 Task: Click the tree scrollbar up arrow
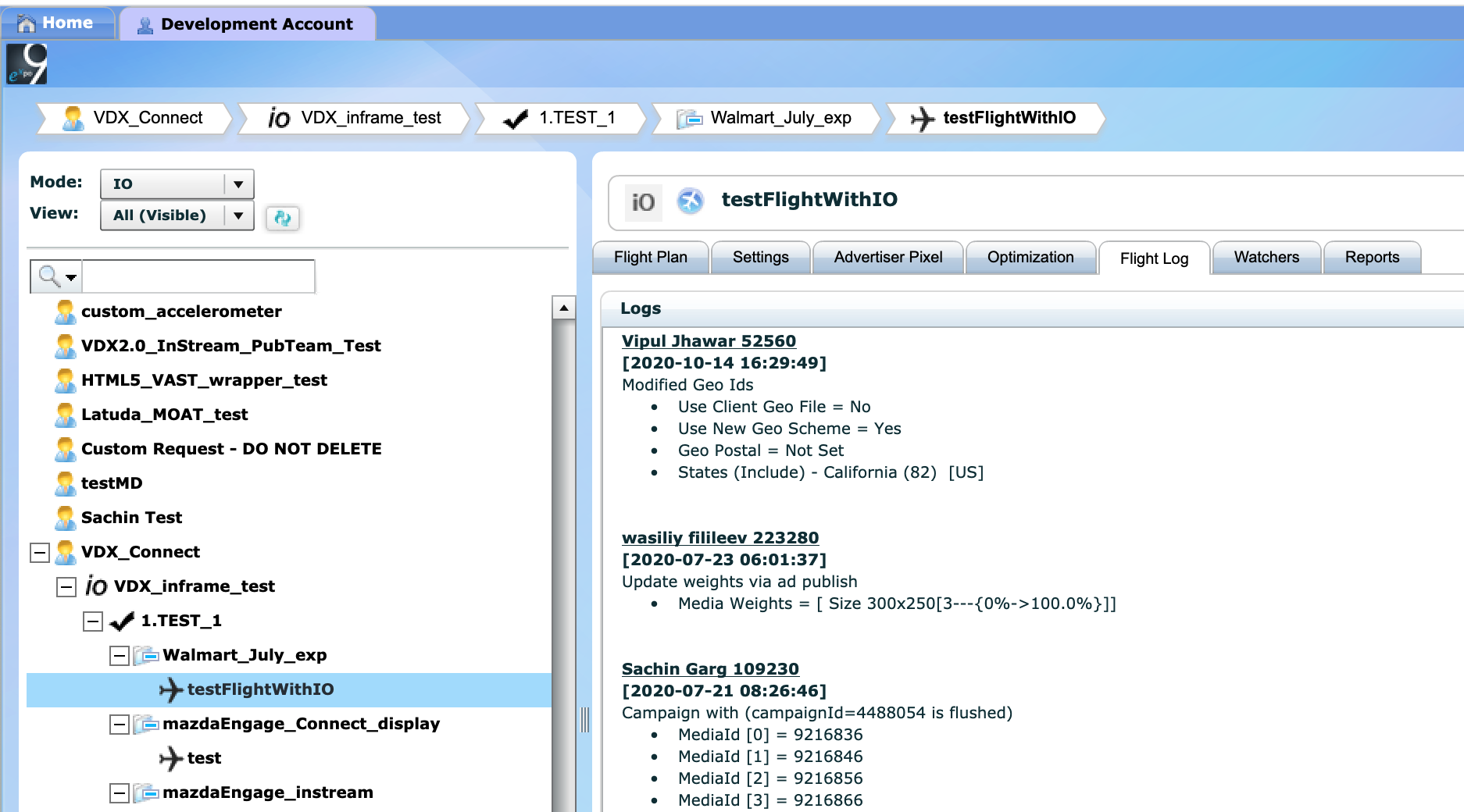click(563, 308)
